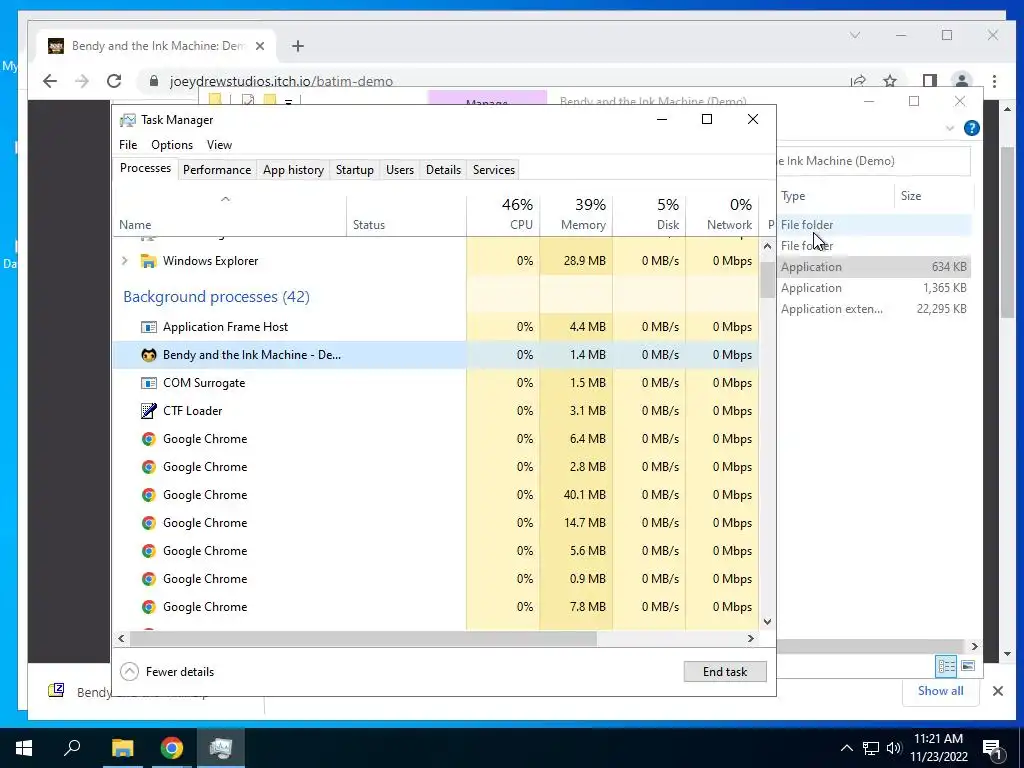Close the Bendy and the Ink Machine tab

pos(260,46)
